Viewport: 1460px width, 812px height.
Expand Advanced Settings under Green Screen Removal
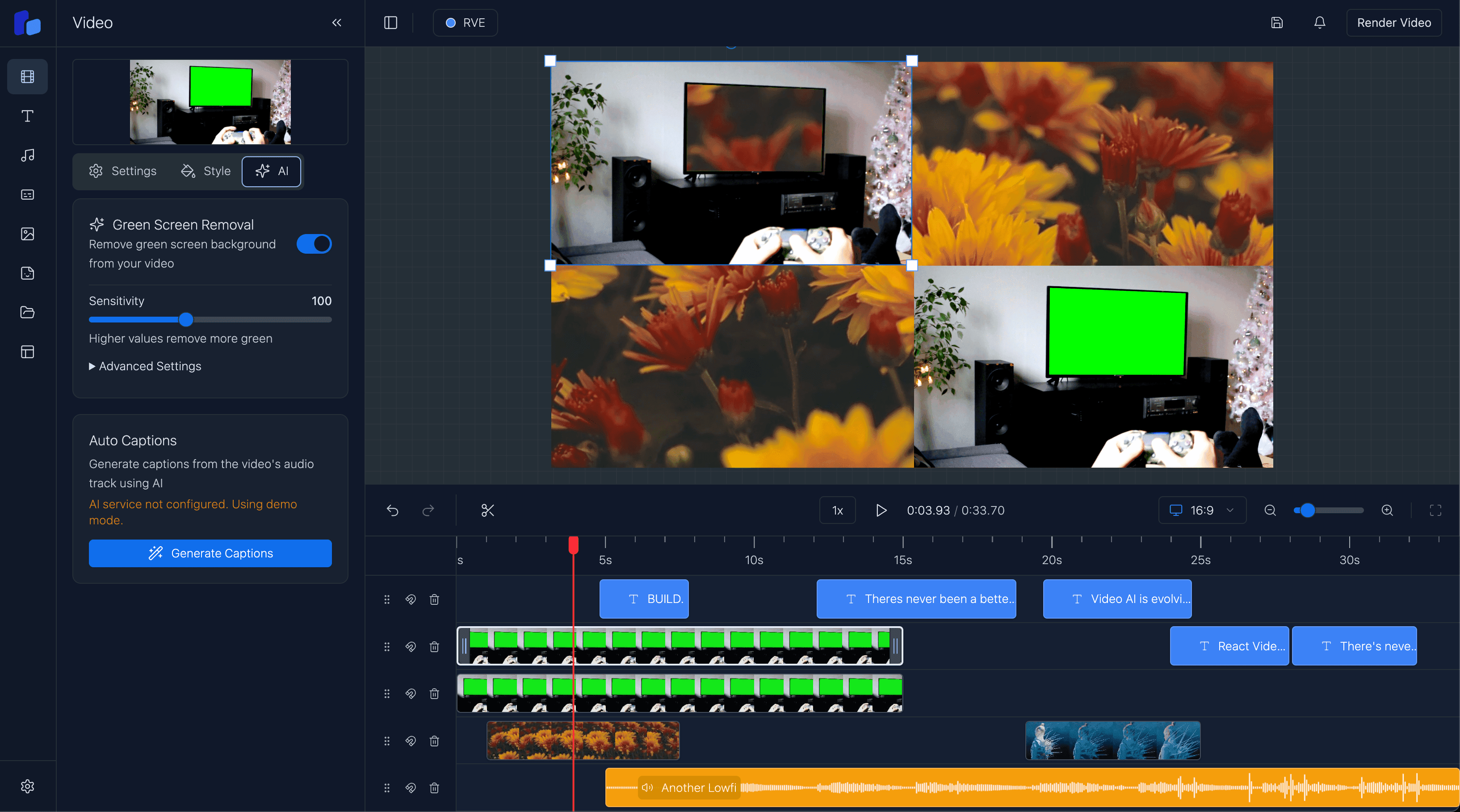145,365
